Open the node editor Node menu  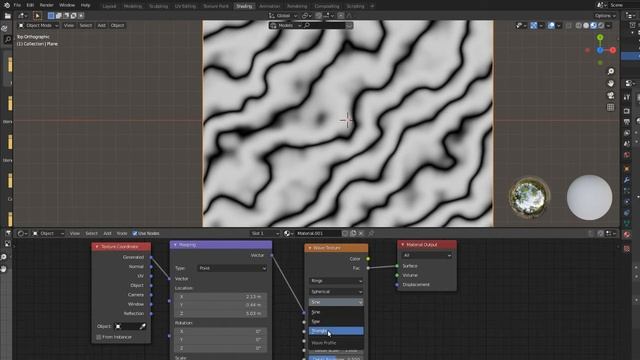point(122,233)
